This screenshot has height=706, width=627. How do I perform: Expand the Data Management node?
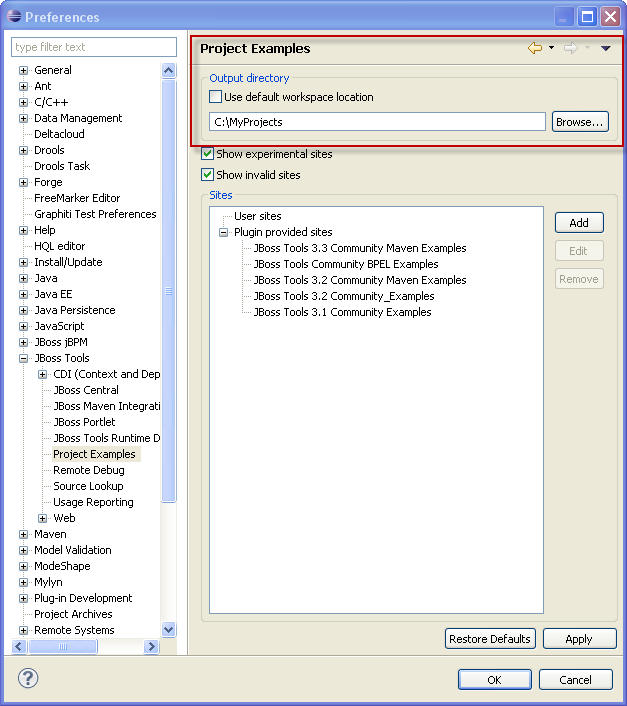23,118
